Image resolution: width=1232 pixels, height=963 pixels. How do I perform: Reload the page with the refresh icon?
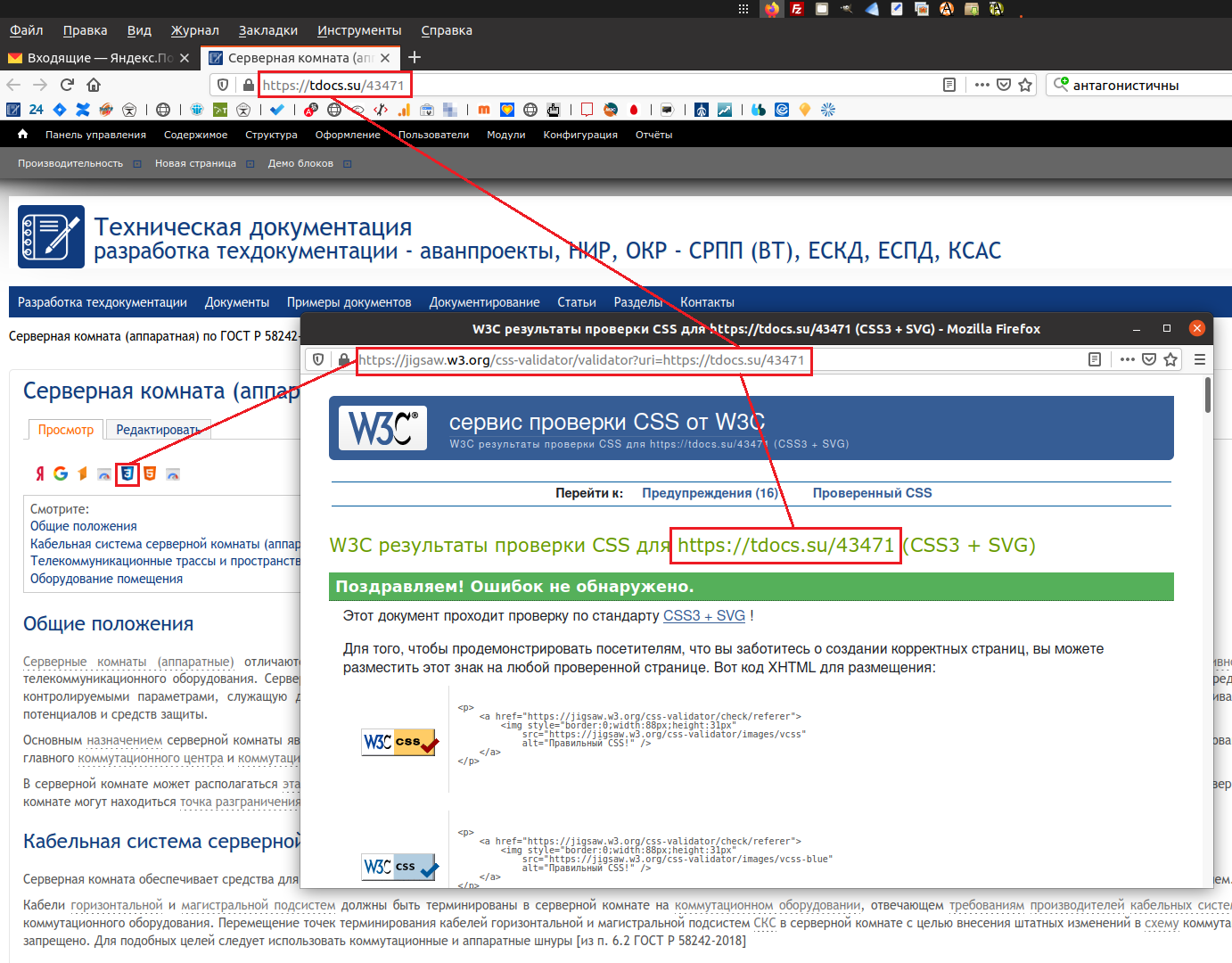[67, 85]
